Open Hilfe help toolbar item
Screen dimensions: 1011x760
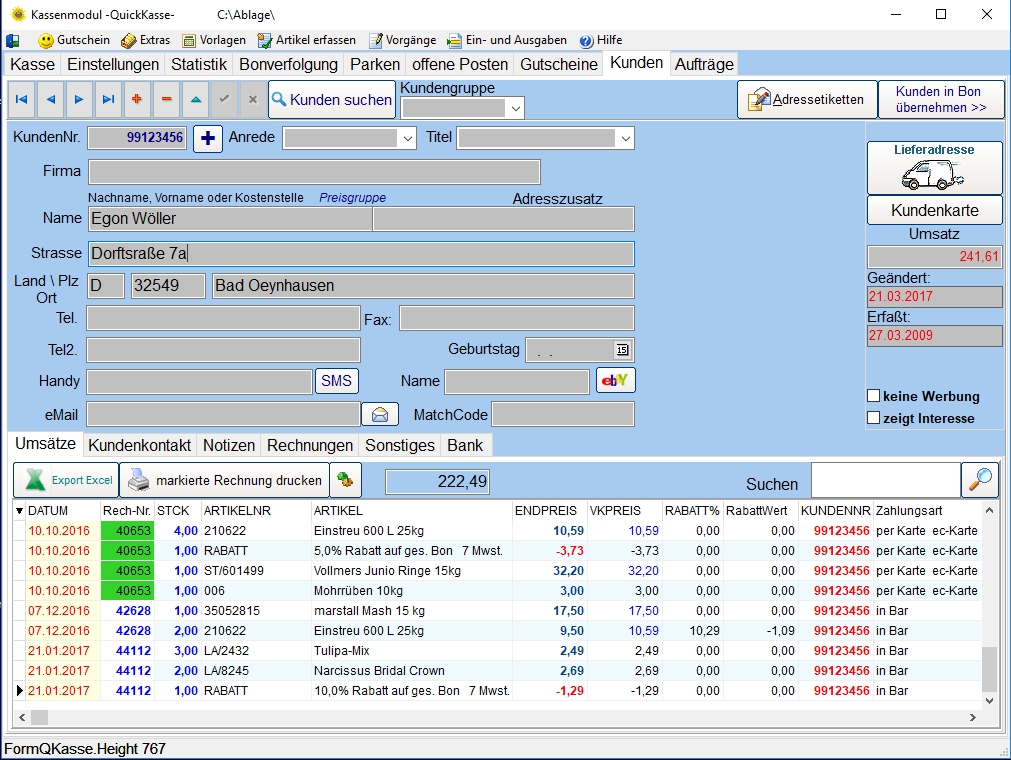601,41
